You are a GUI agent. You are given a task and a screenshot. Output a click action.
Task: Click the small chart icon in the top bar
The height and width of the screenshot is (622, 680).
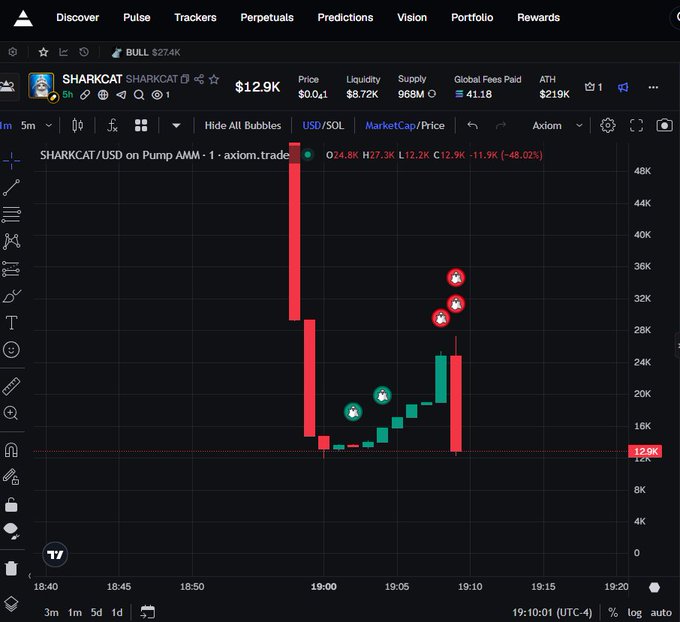(64, 52)
